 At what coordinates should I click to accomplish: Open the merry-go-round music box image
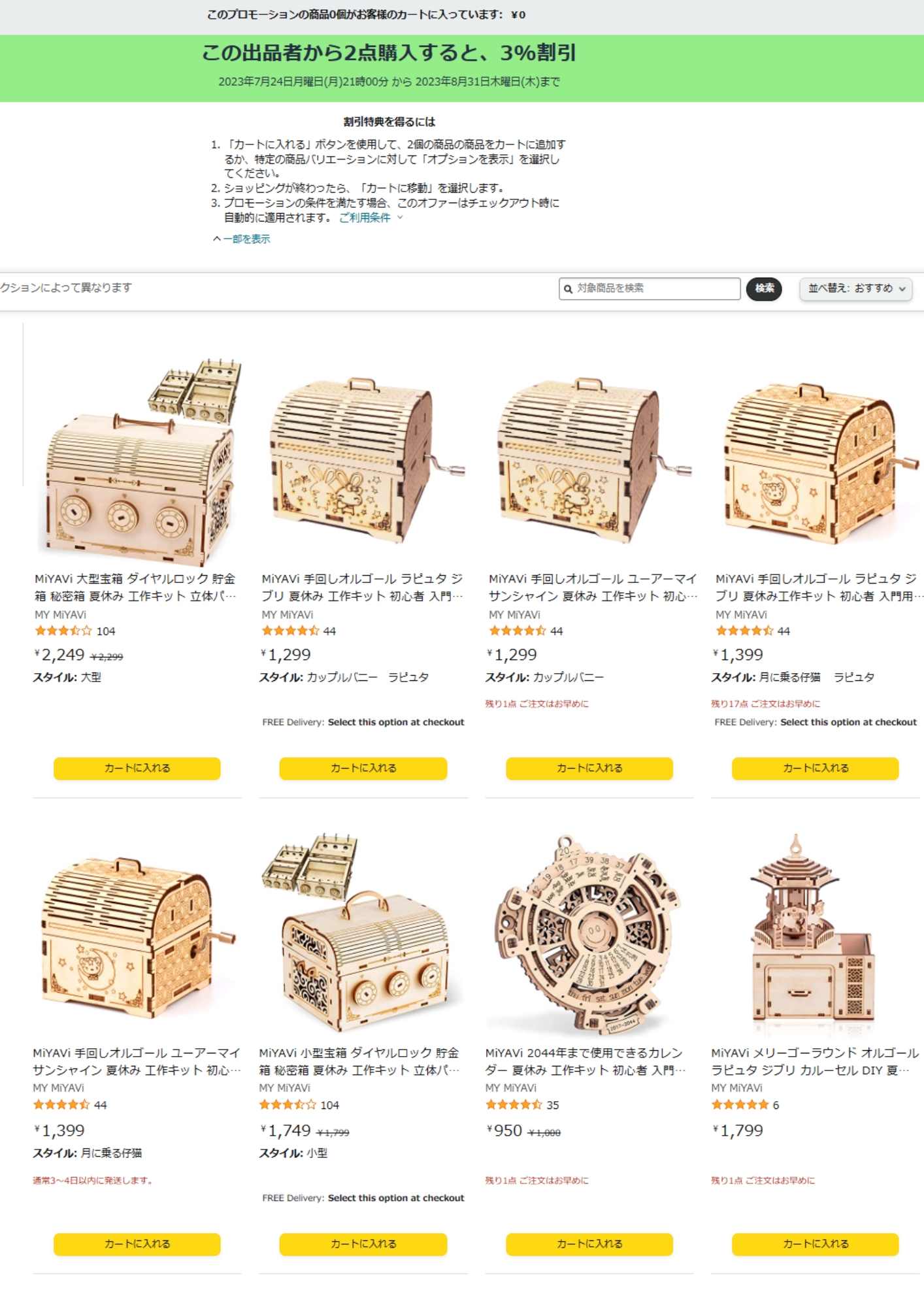(815, 933)
